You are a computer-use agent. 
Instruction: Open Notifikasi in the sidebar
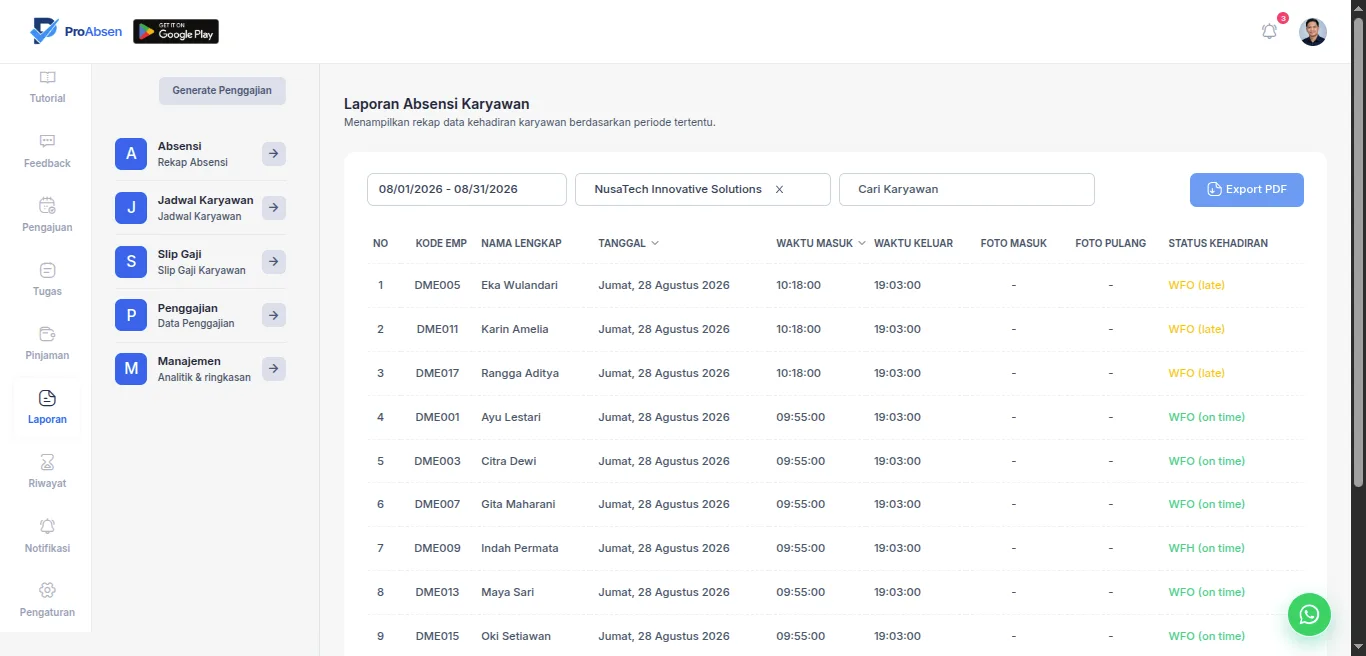[47, 536]
